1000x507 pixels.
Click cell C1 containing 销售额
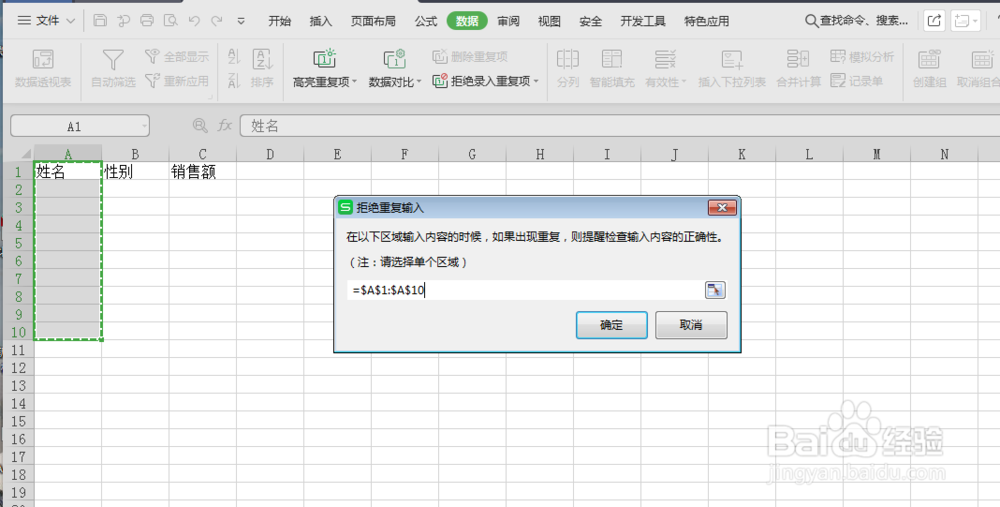click(202, 172)
